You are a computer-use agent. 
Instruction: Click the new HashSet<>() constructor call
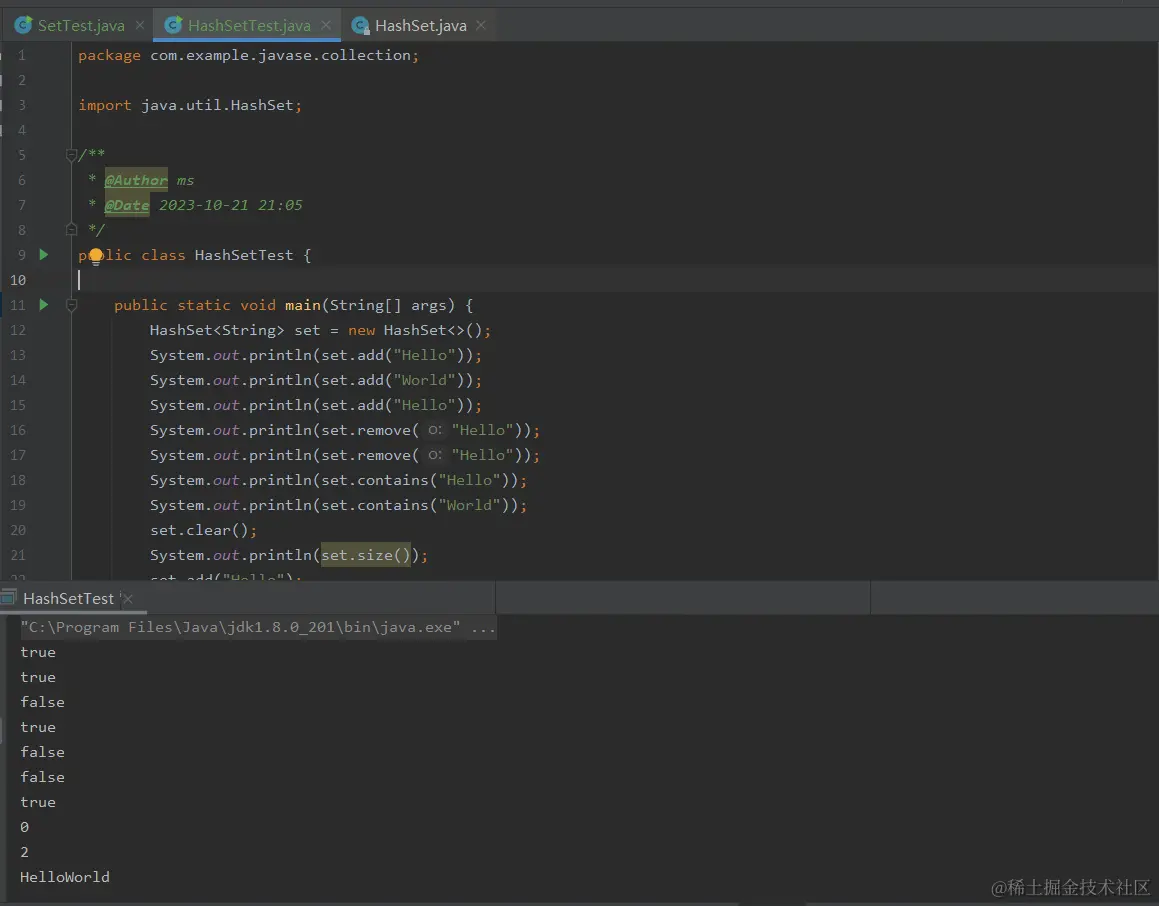tap(415, 330)
